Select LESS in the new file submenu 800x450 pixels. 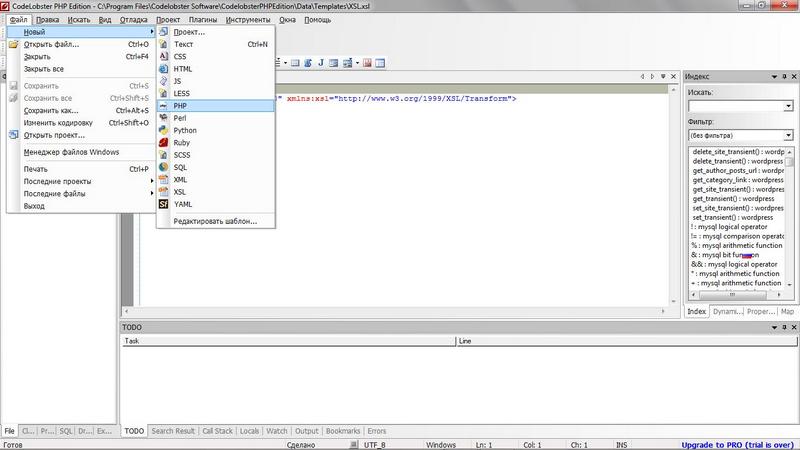pyautogui.click(x=216, y=93)
